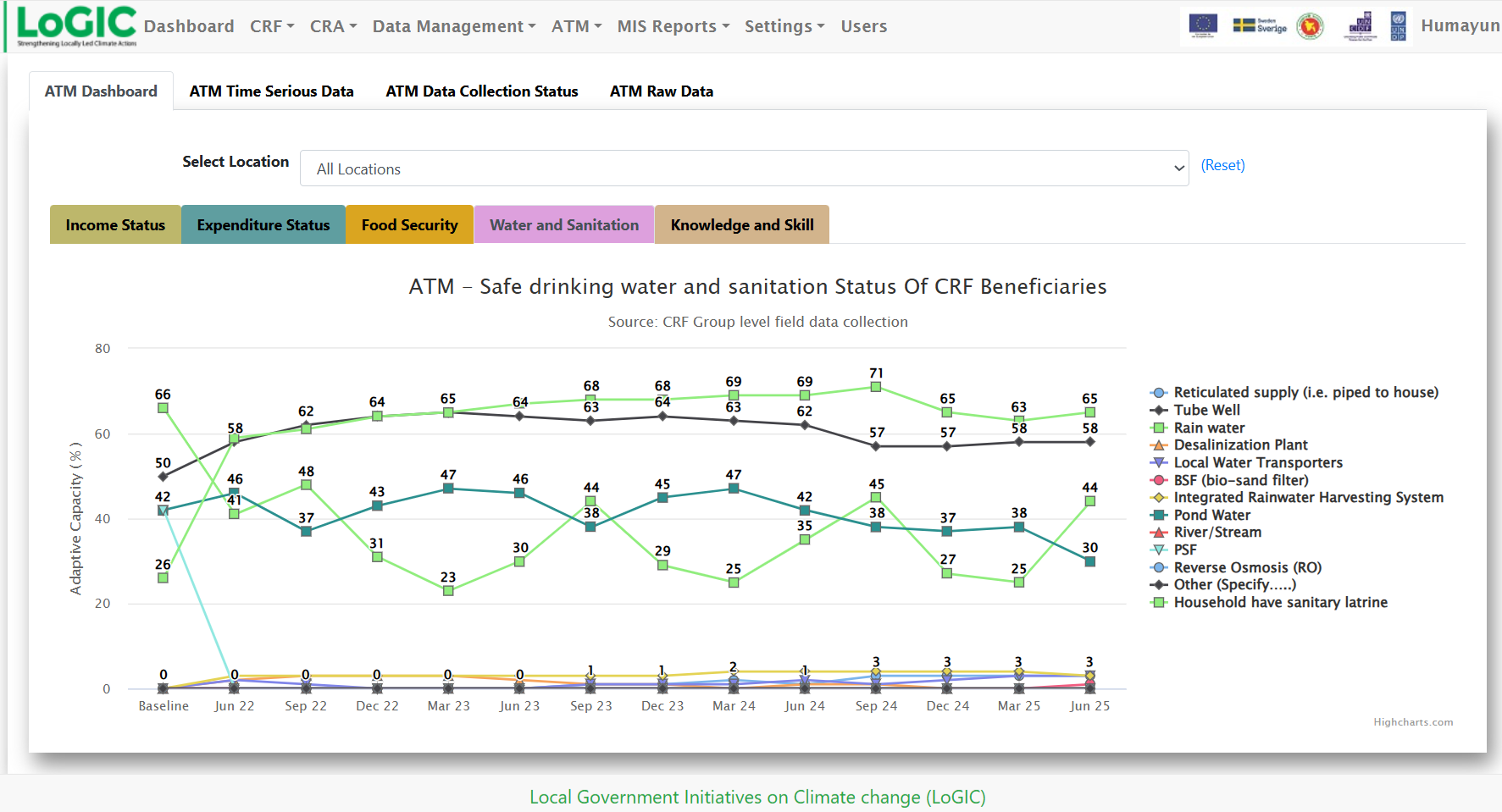Image resolution: width=1502 pixels, height=812 pixels.
Task: Click the Jun 25 Pond Water data point
Action: pos(1089,561)
